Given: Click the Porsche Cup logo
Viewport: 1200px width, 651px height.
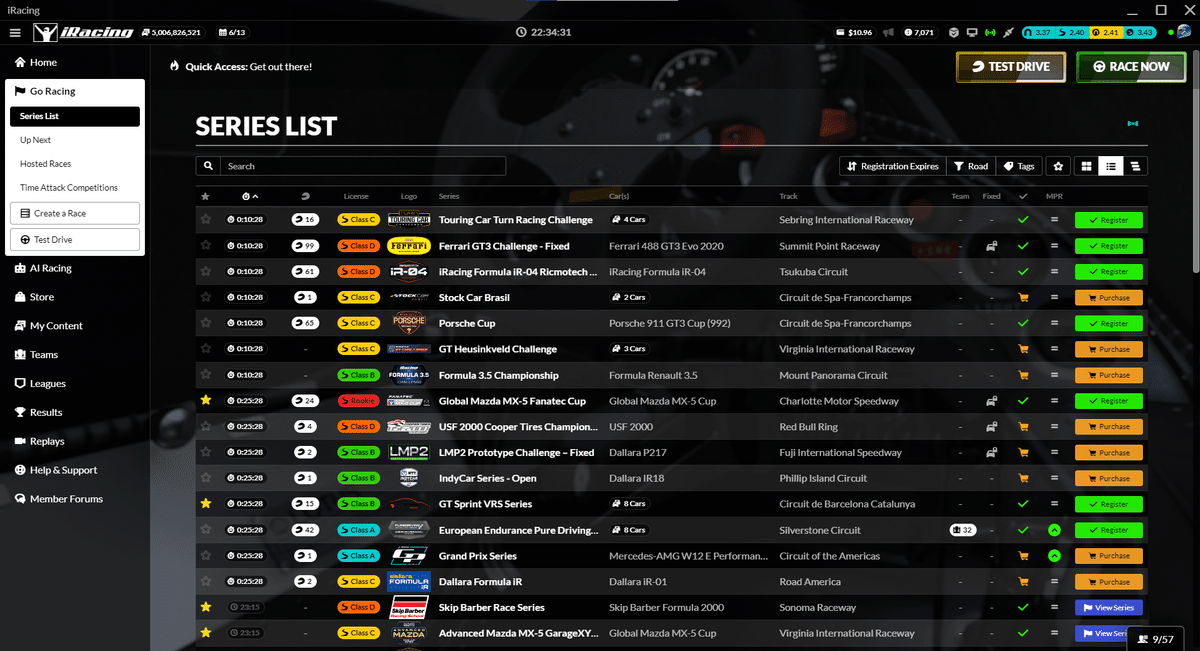Looking at the screenshot, I should [409, 323].
